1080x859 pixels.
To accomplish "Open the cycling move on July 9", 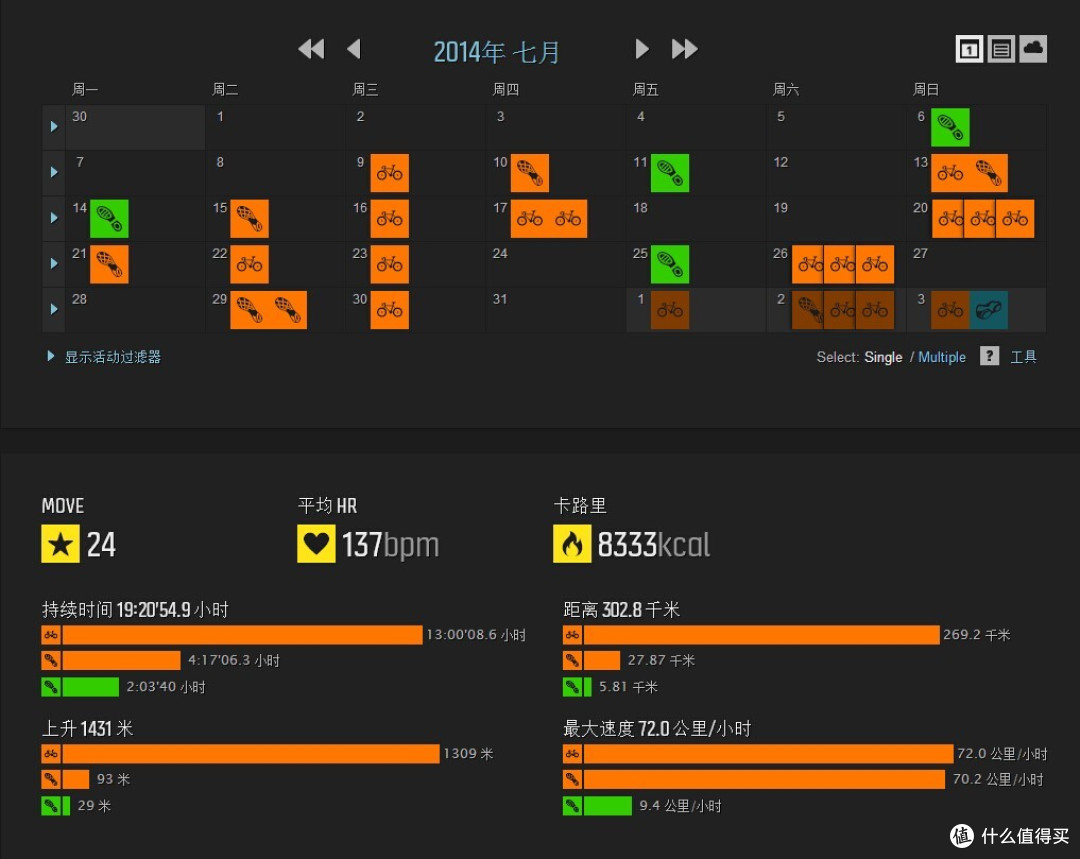I will coord(389,173).
